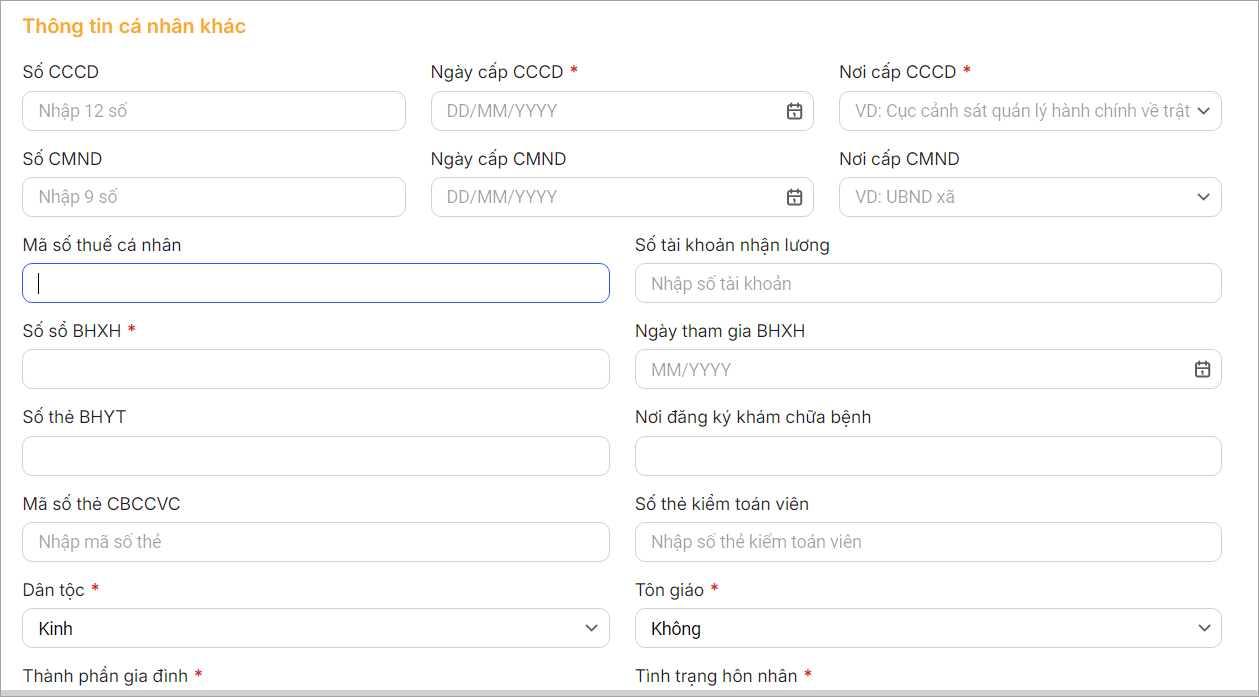1259x697 pixels.
Task: Focus the Số thẻ BHYT input field
Action: 315,456
